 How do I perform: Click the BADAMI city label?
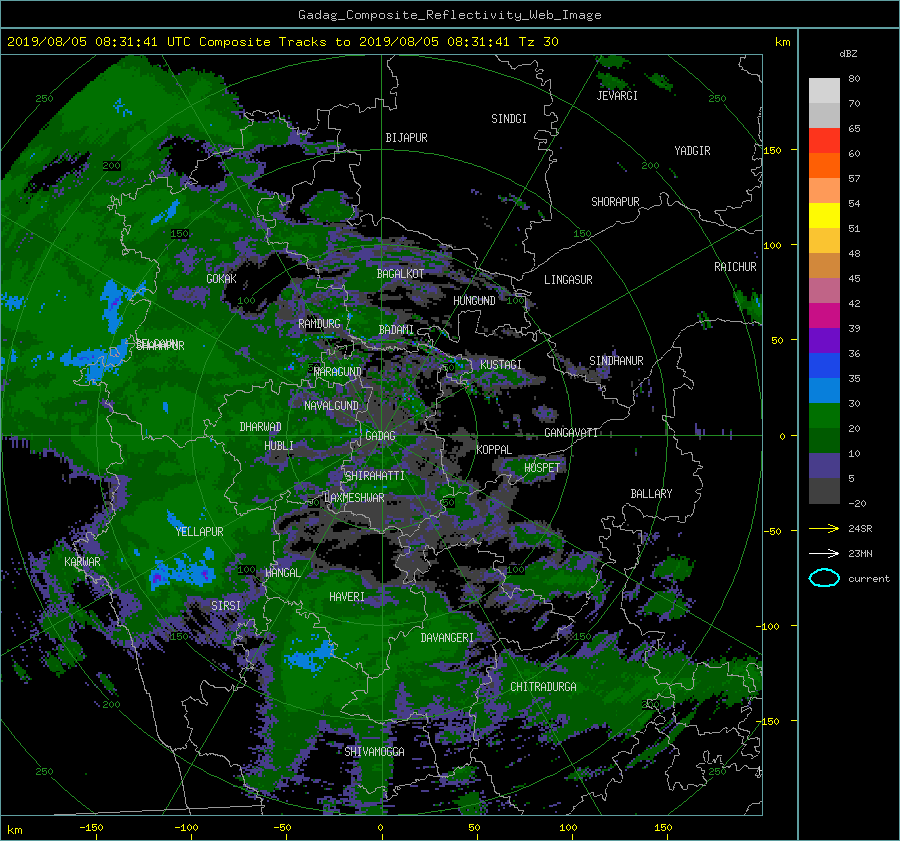[396, 330]
